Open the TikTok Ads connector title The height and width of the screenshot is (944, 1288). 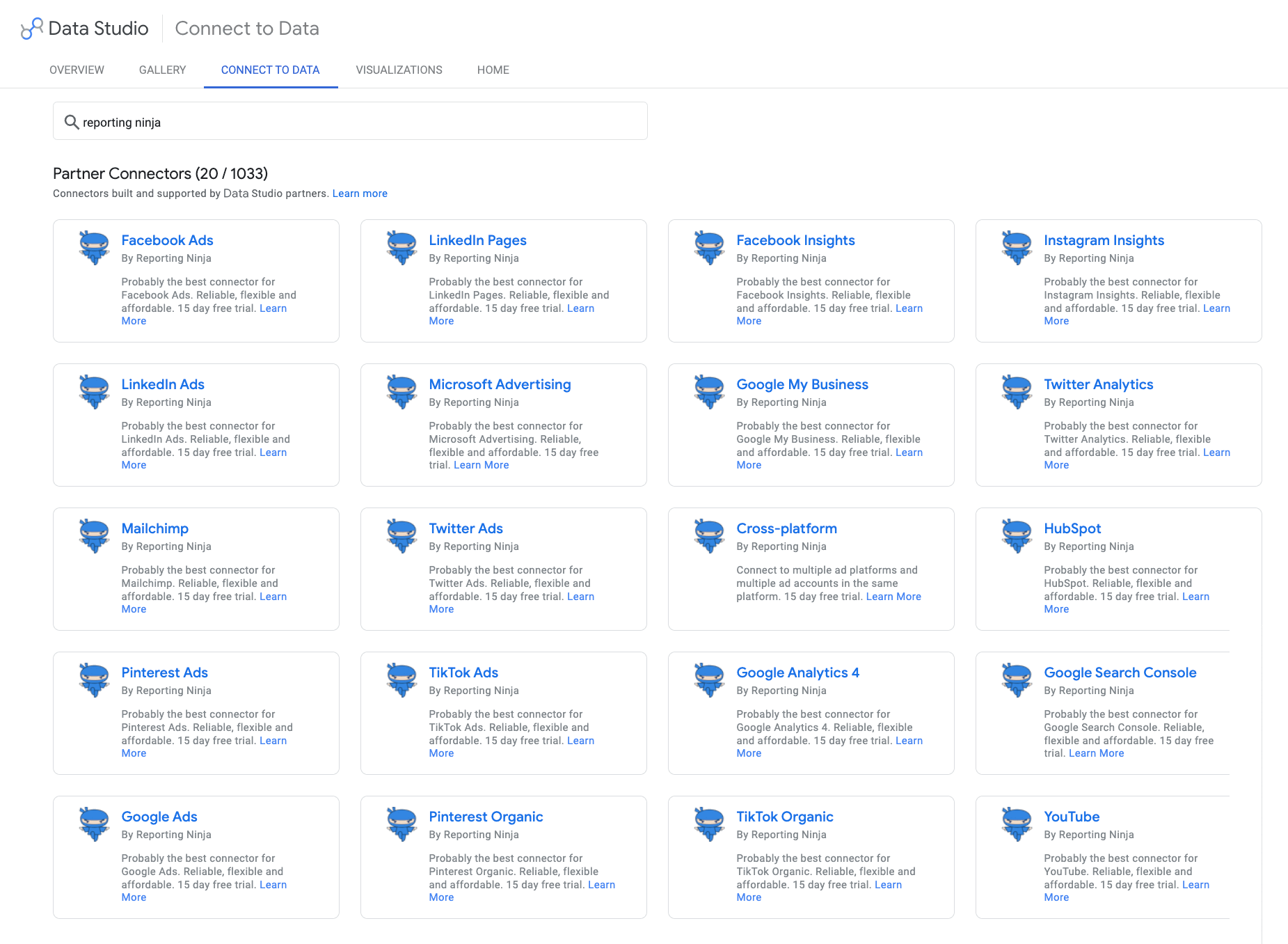click(x=463, y=672)
